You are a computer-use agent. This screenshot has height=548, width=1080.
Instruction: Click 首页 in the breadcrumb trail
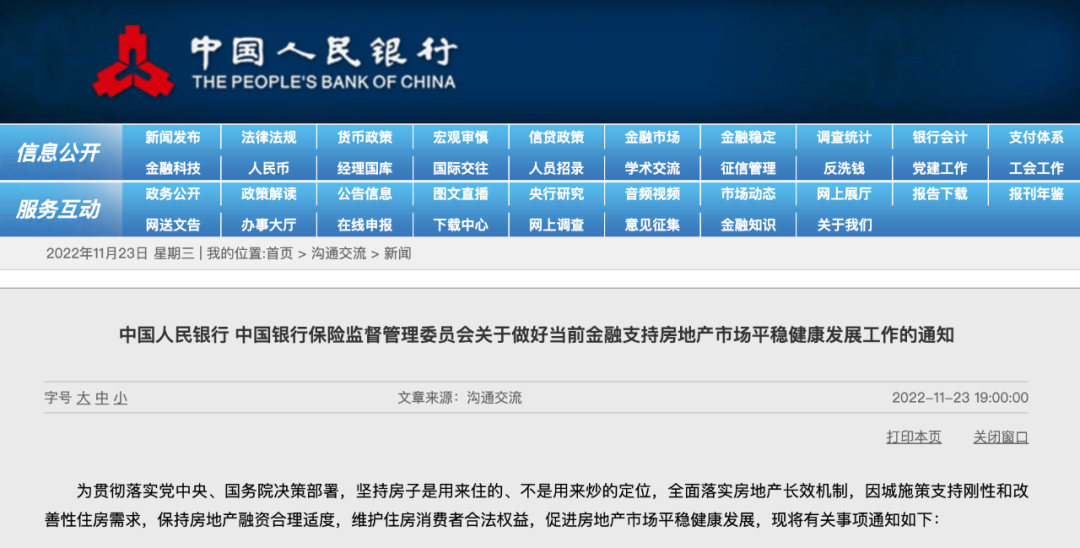(x=279, y=254)
